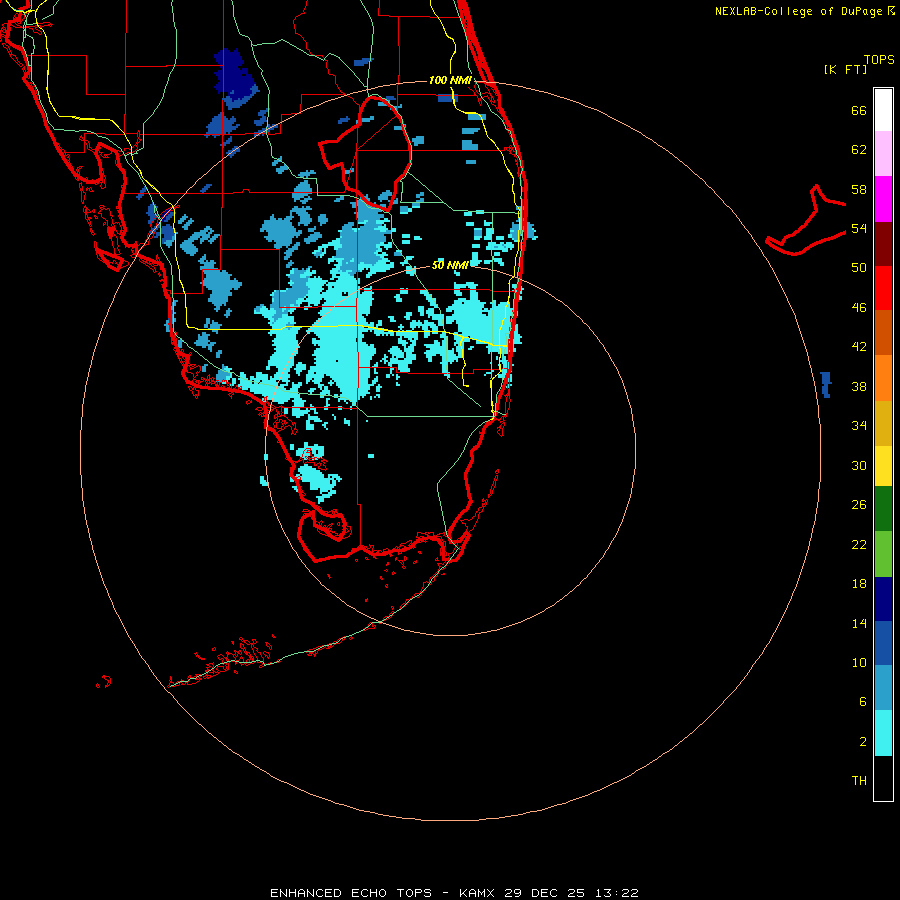Click the small blue echo over the Atlantic
The image size is (900, 900).
coord(826,384)
